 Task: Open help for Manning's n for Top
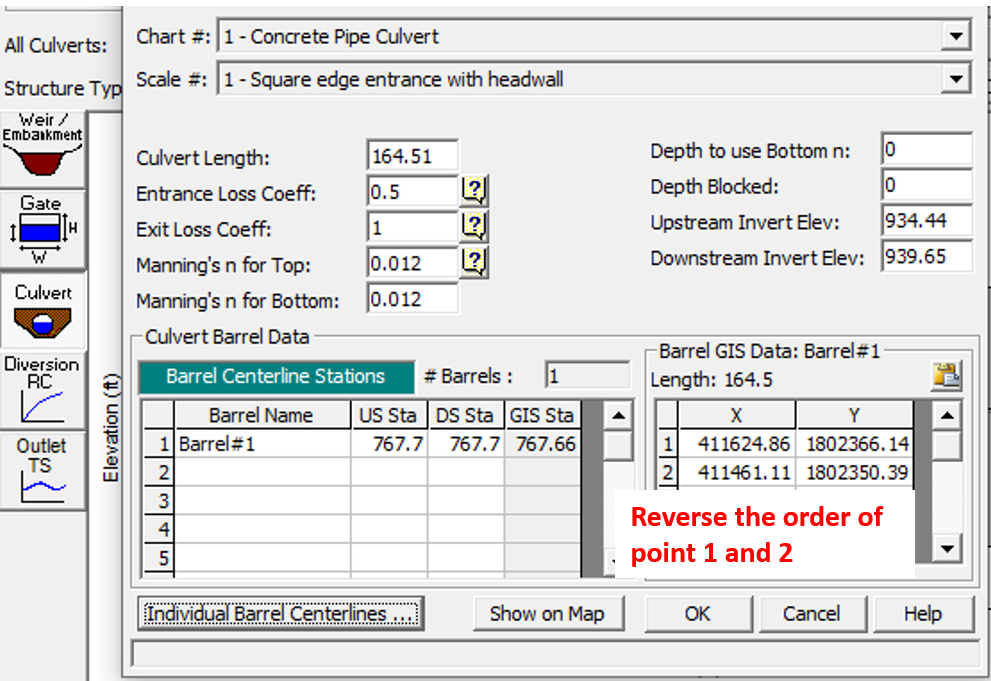pos(475,262)
